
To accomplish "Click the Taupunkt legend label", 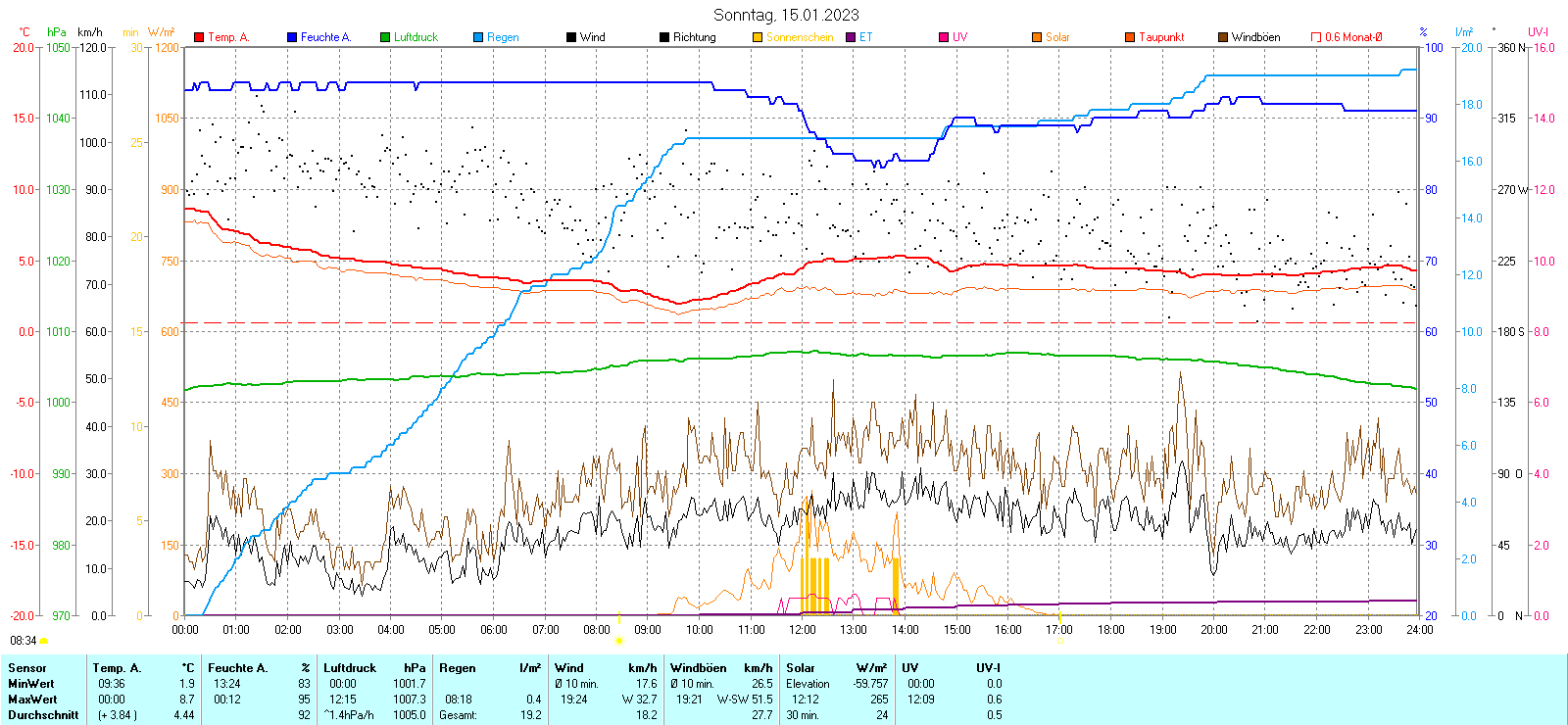I will (1161, 37).
